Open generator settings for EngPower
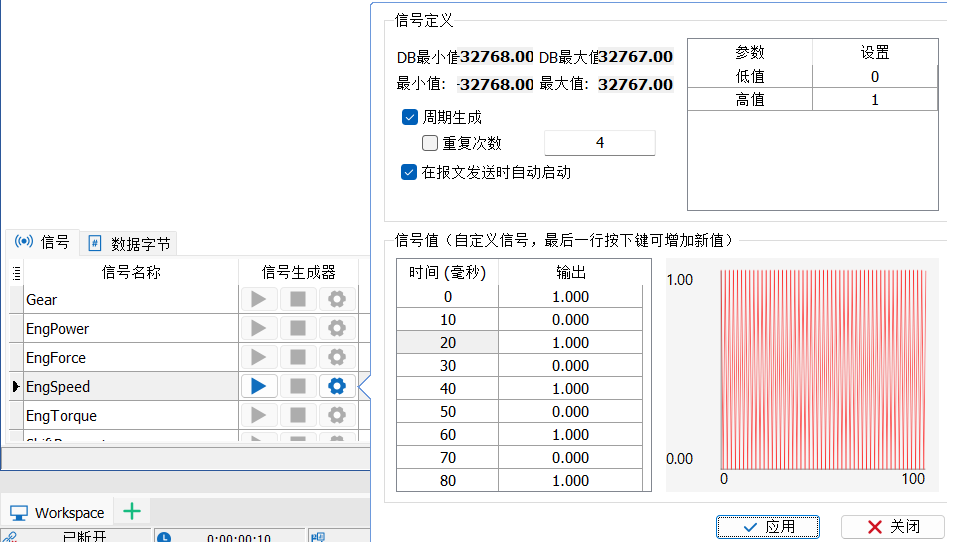 [x=337, y=328]
